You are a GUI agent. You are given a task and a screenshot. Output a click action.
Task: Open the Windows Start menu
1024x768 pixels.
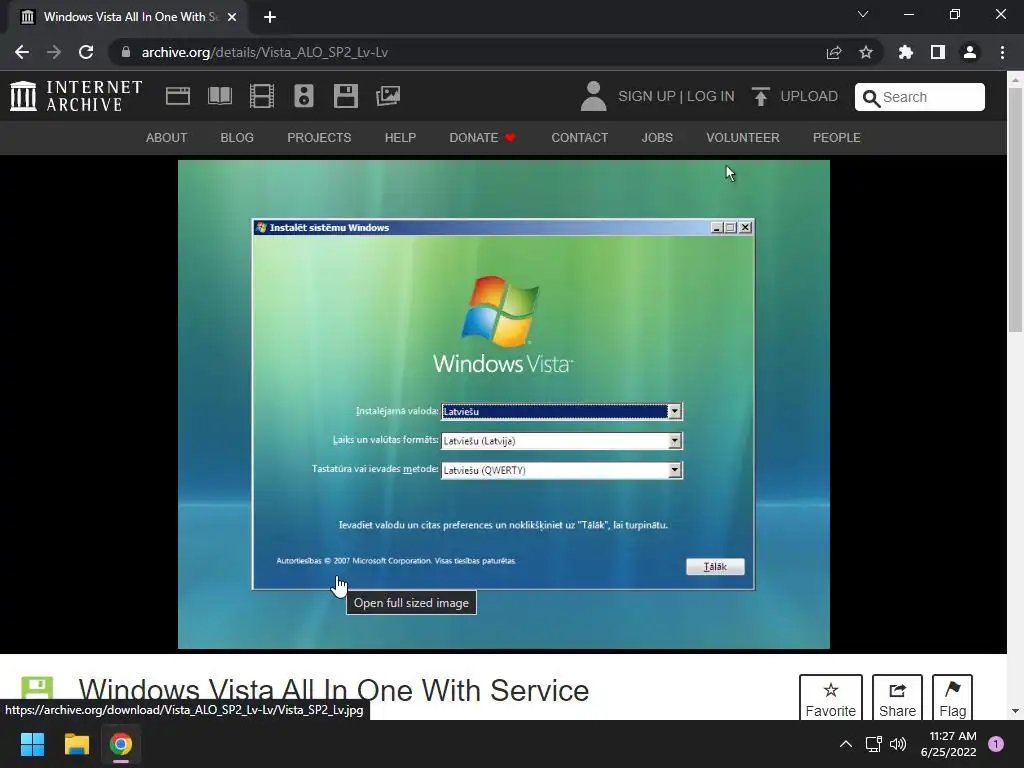coord(32,744)
